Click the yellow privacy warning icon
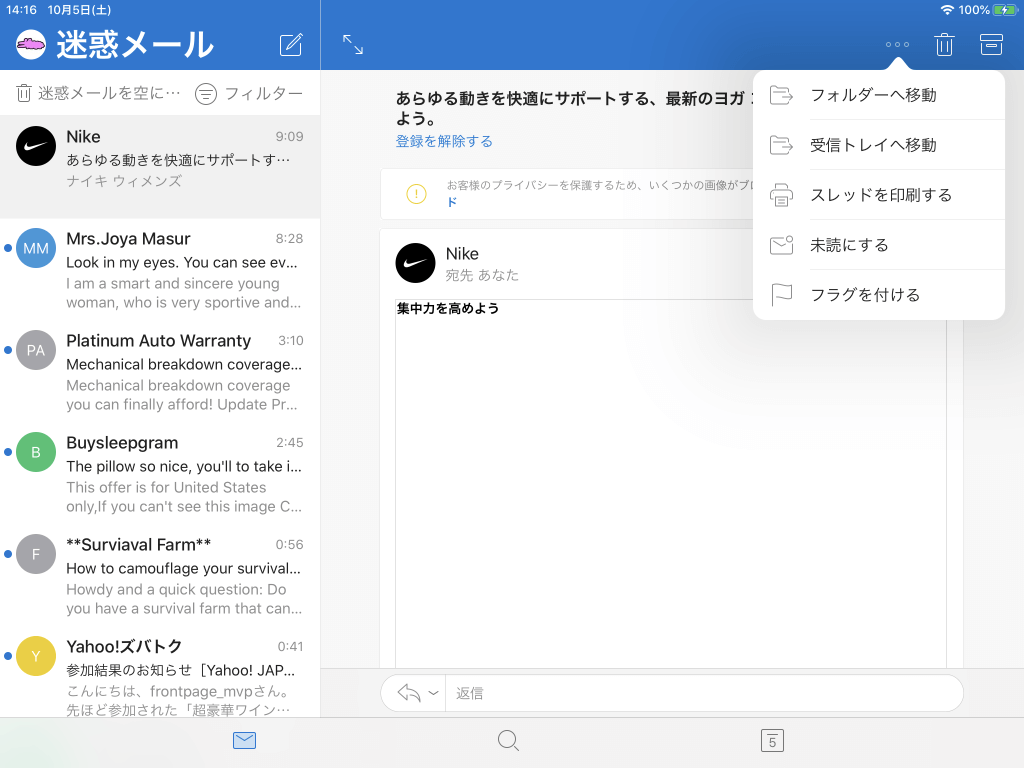Viewport: 1024px width, 768px height. 416,194
